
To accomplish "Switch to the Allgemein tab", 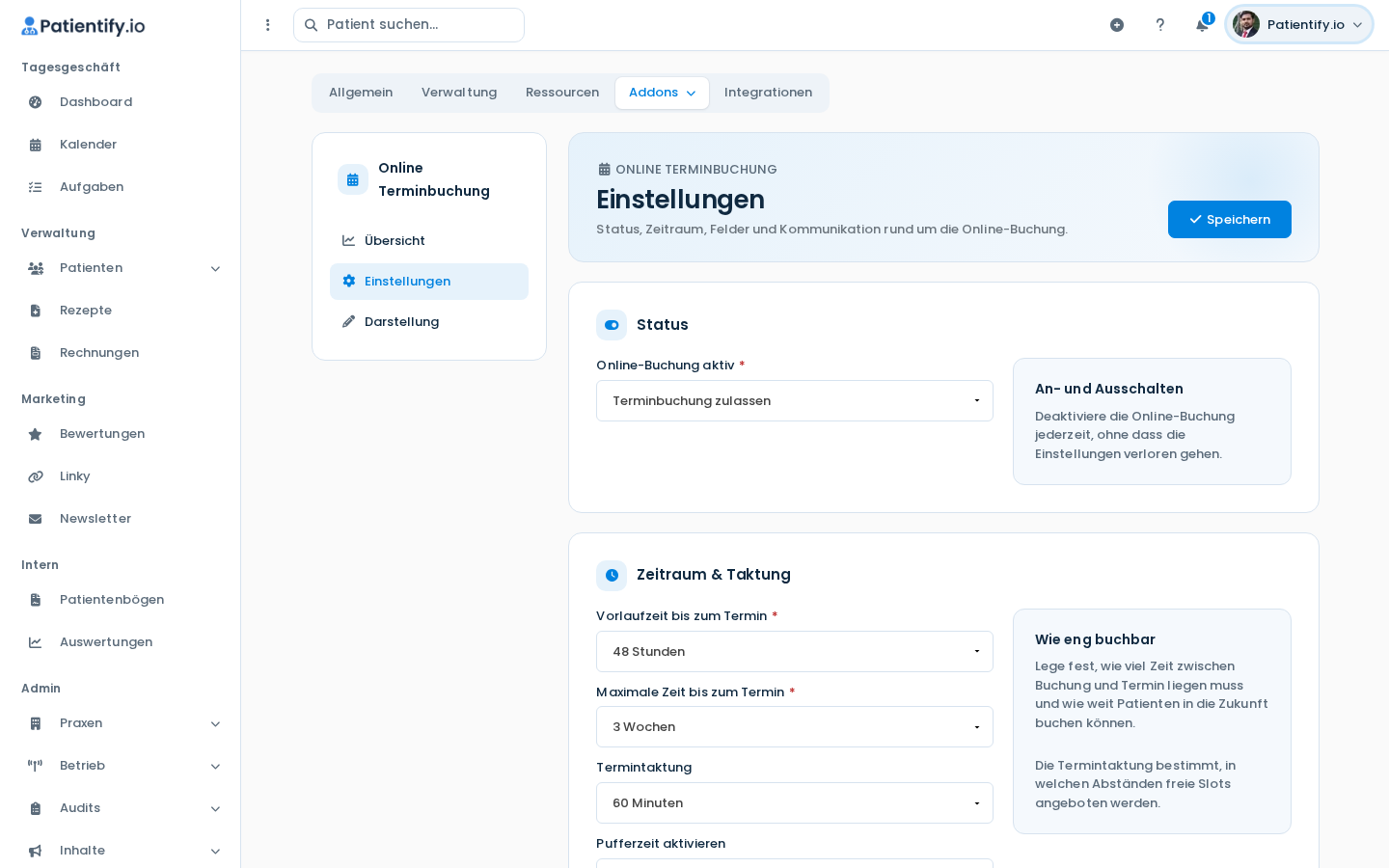I will click(x=361, y=93).
